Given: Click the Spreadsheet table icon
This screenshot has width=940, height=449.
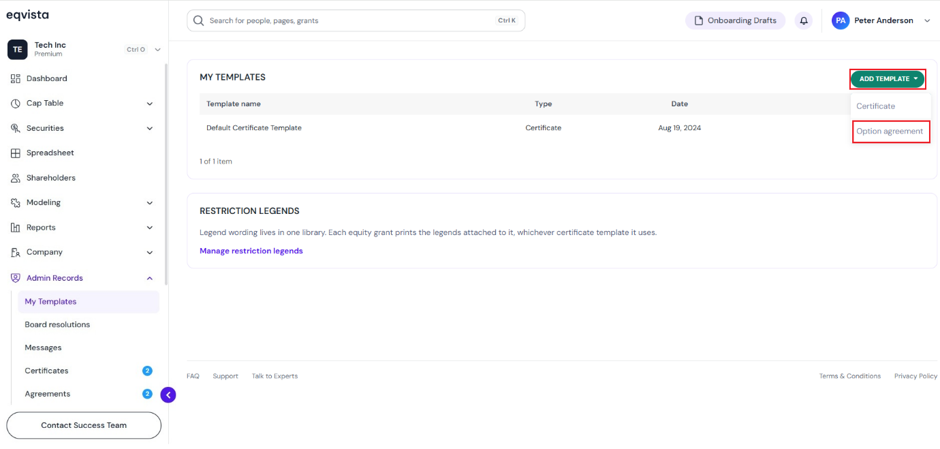Looking at the screenshot, I should (16, 153).
